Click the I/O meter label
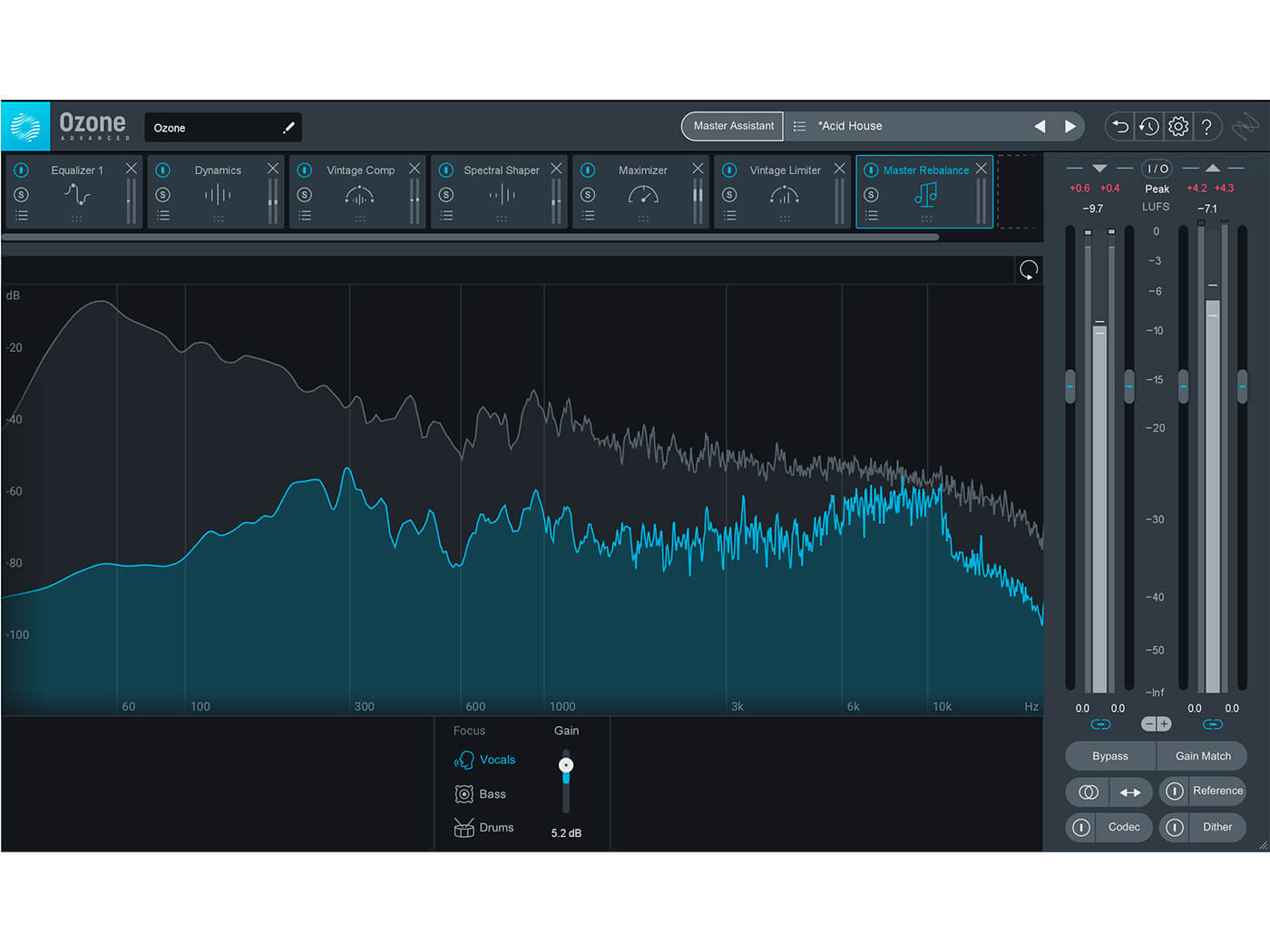Viewport: 1270px width, 952px height. pyautogui.click(x=1158, y=169)
